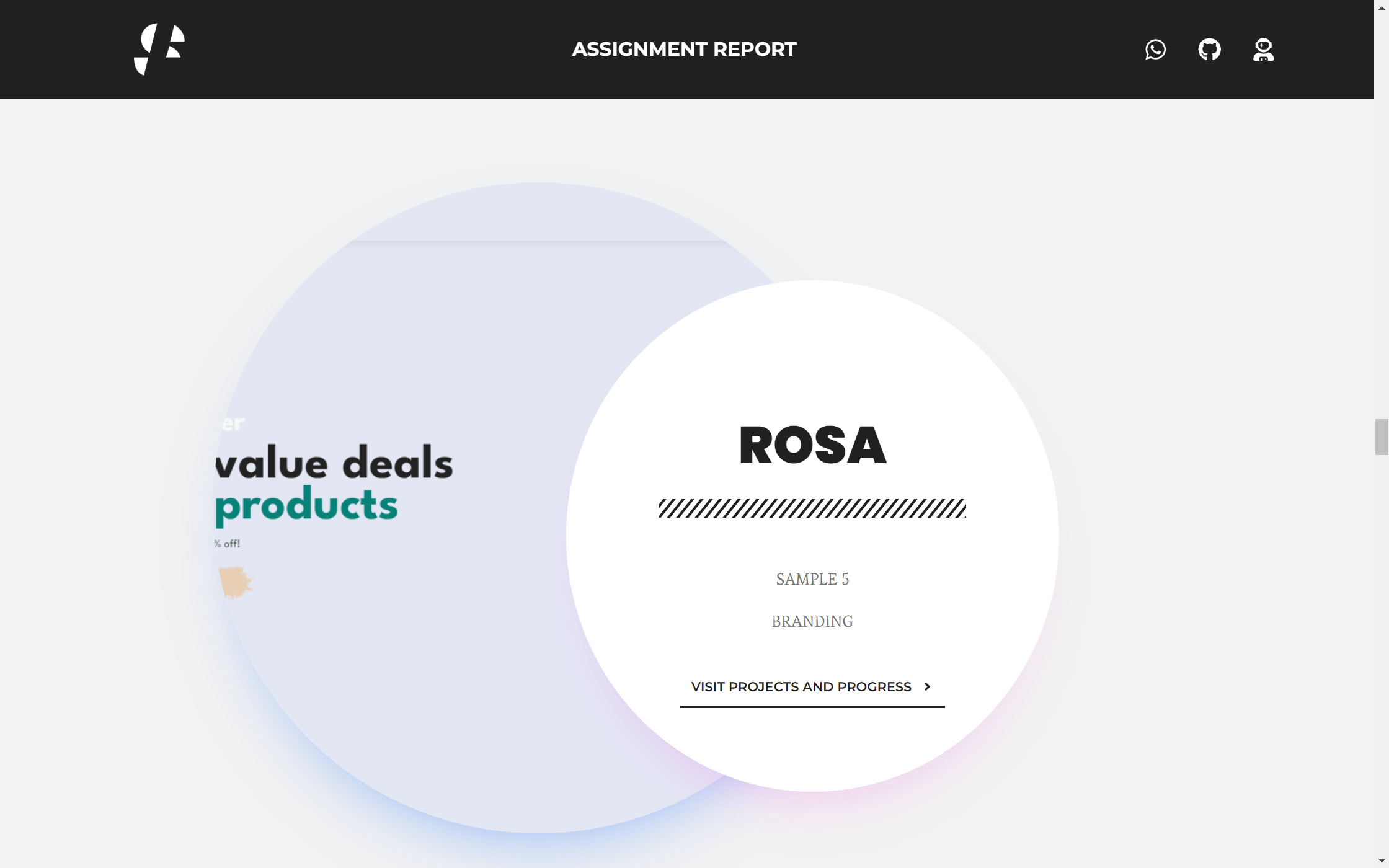Screen dimensions: 1389x868
Task: Click the page scrollbar thumb
Action: pos(1382,437)
